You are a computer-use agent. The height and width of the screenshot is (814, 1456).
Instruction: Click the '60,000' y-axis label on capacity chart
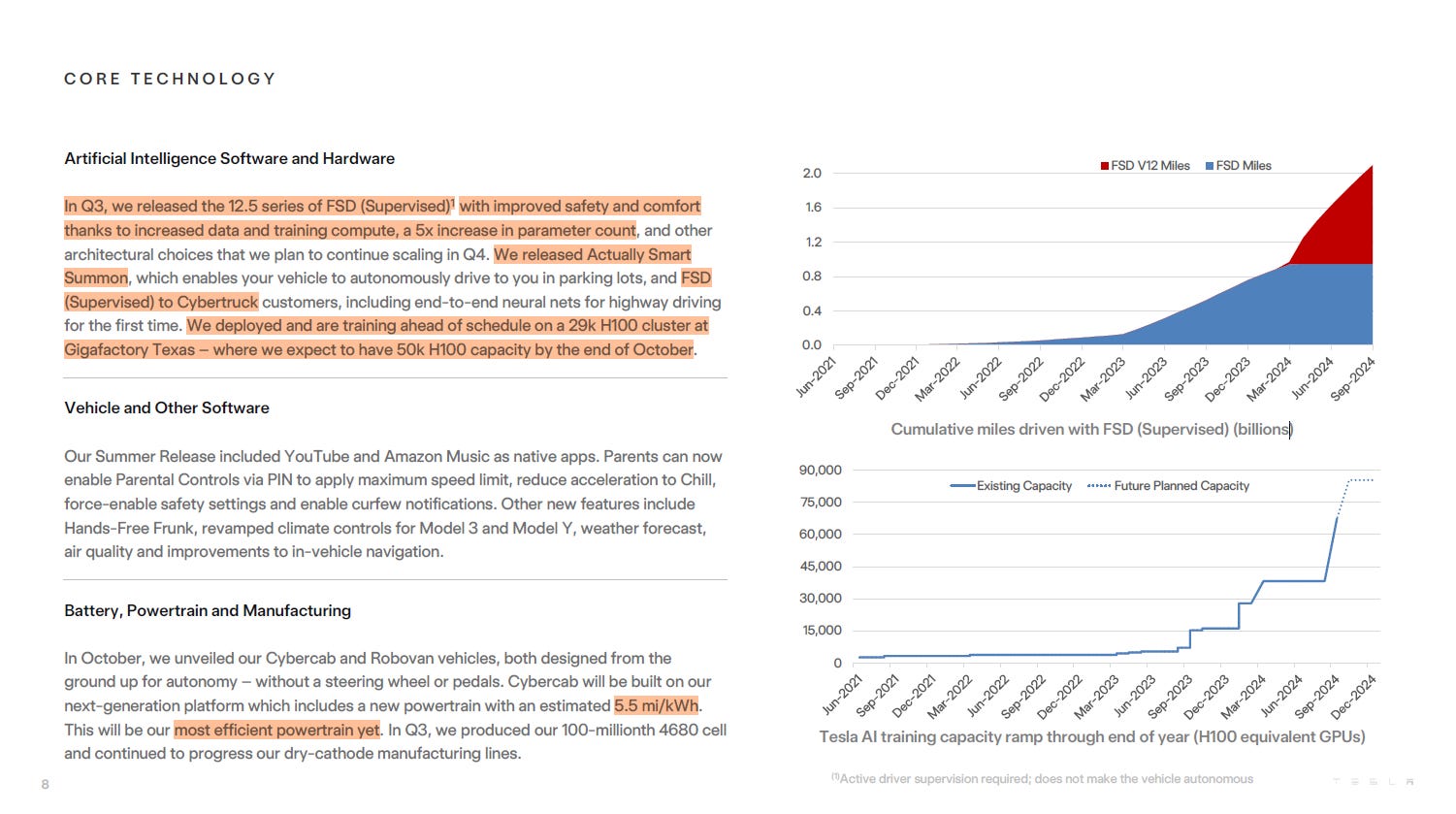820,534
